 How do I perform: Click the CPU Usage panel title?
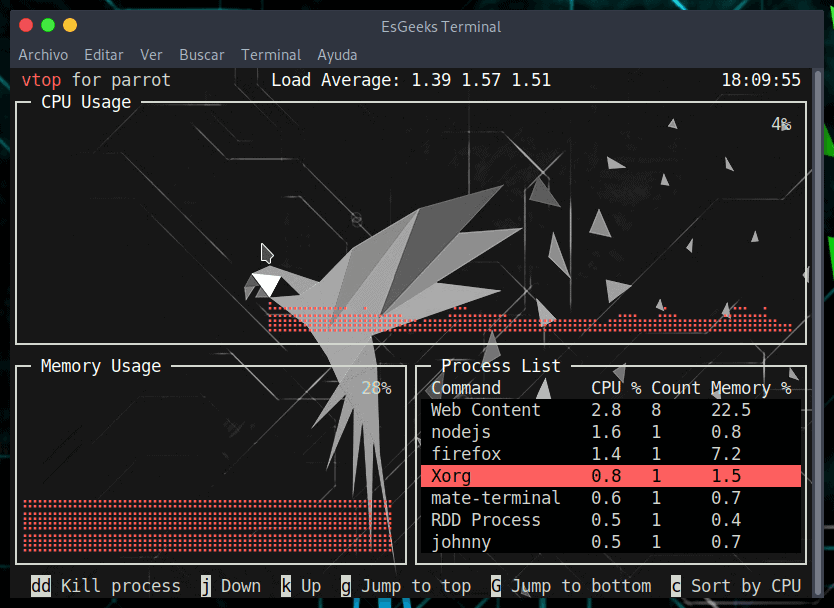click(x=86, y=102)
